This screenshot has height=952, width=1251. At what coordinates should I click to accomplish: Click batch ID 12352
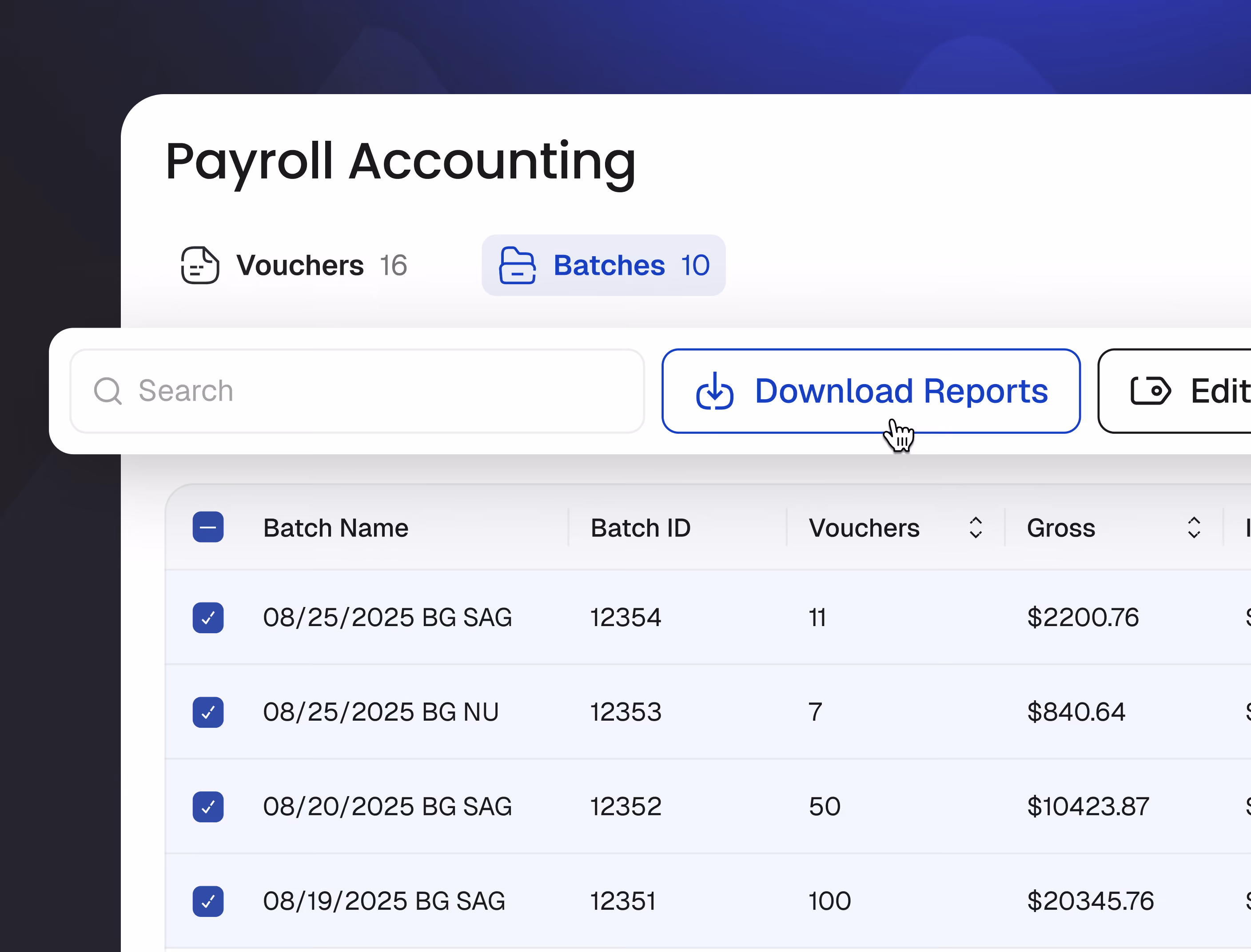(x=626, y=807)
